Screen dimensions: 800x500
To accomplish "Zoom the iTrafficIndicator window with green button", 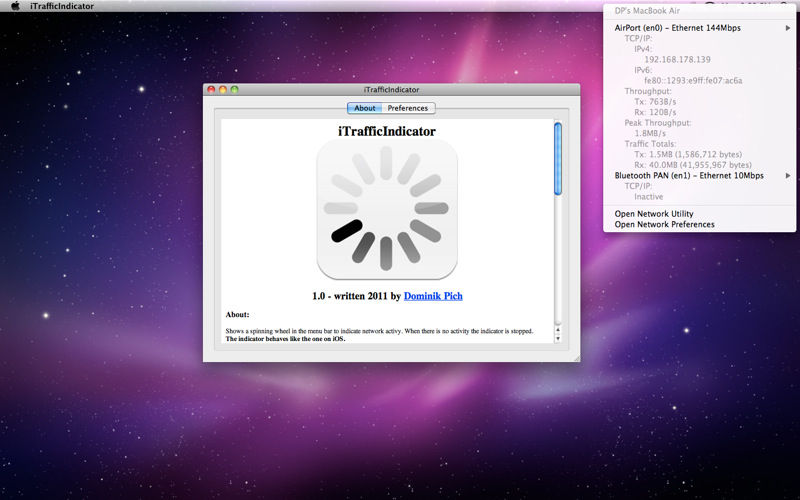I will tap(235, 90).
